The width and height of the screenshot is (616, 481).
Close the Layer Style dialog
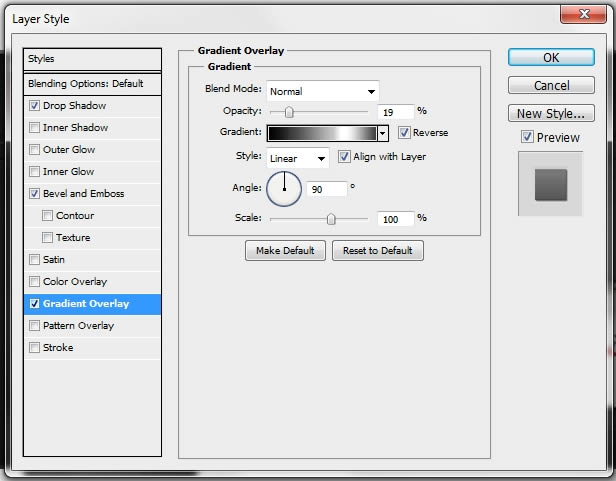click(x=583, y=14)
